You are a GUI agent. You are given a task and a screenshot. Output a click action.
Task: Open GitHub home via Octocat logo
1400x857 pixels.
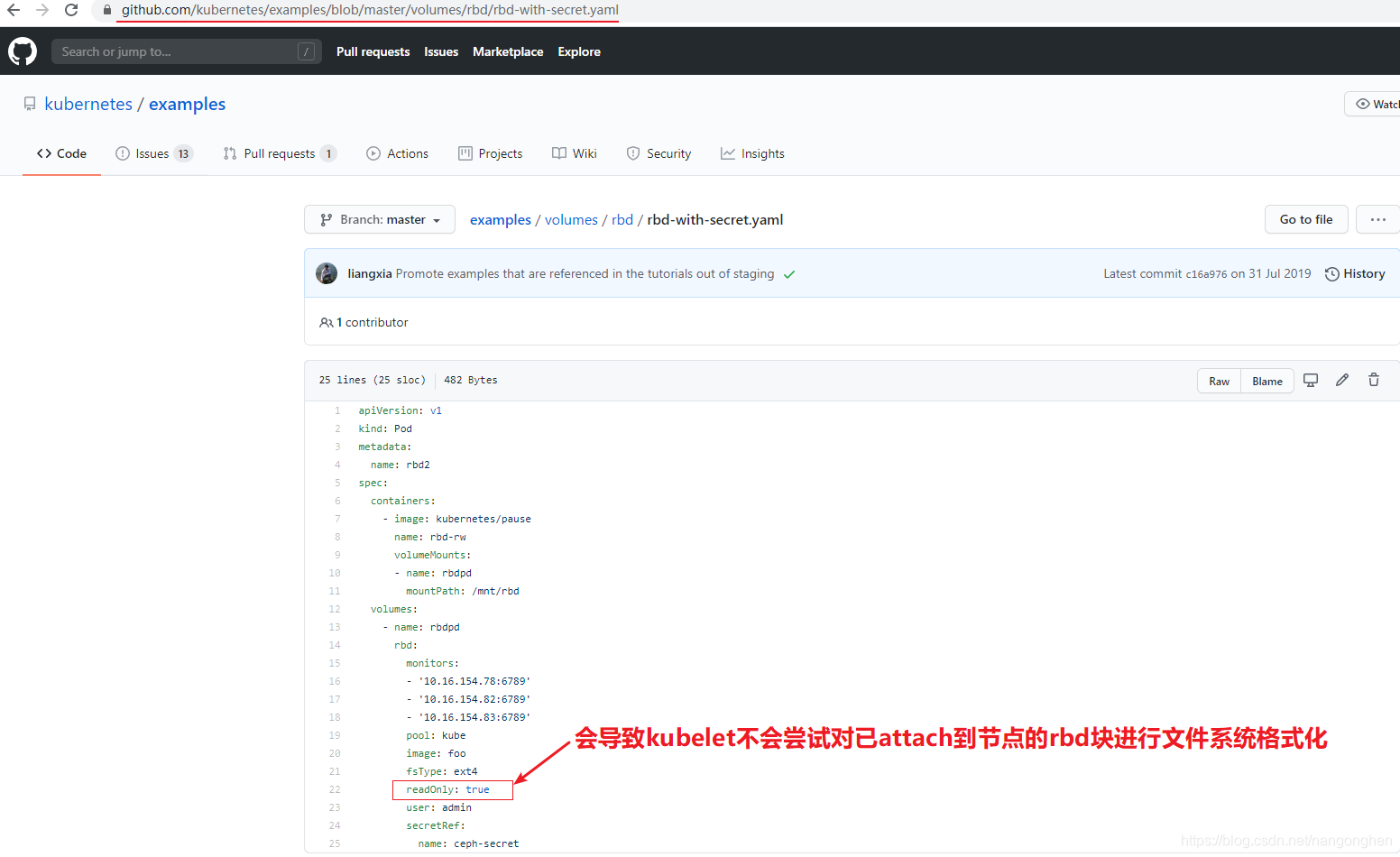coord(23,51)
